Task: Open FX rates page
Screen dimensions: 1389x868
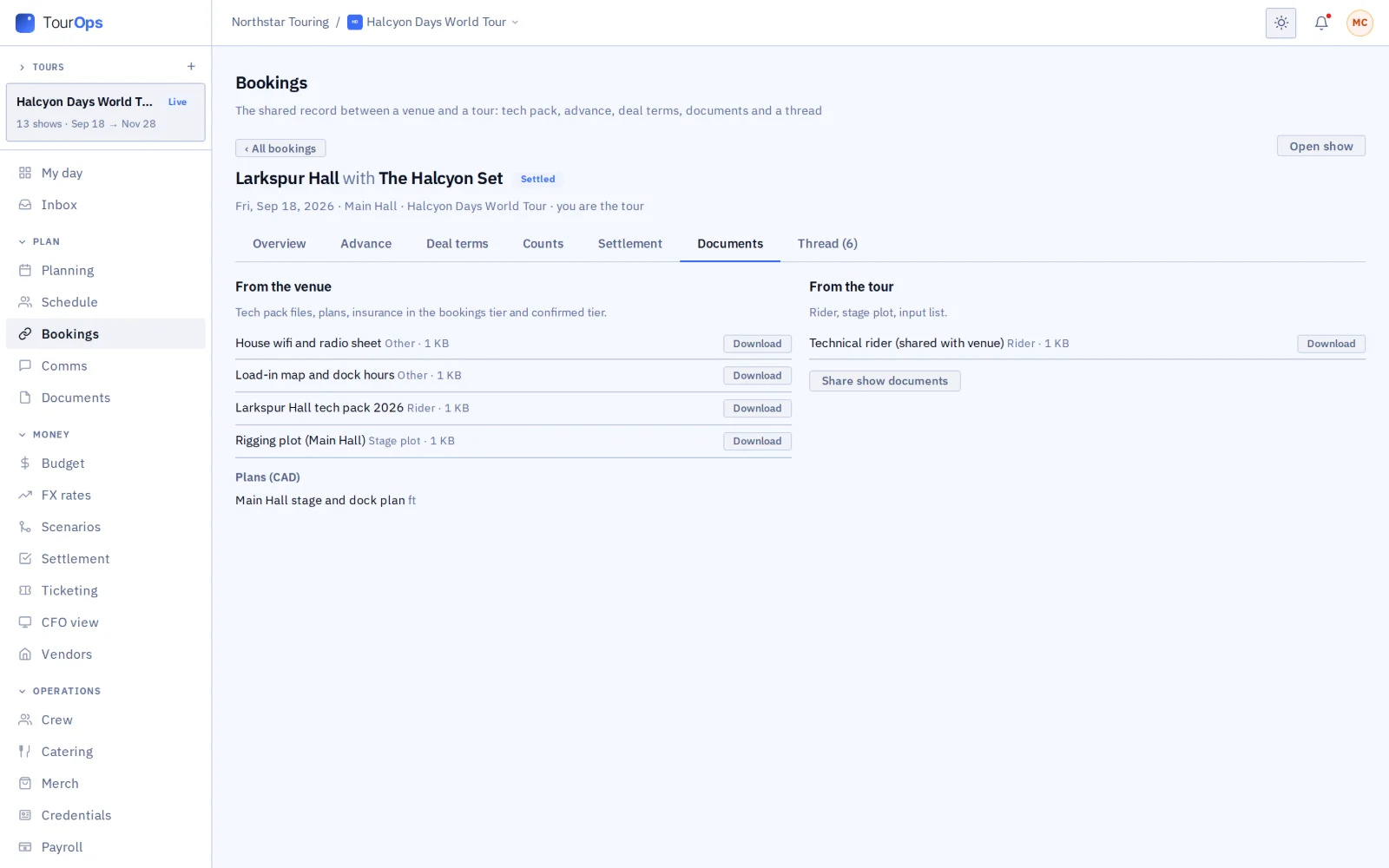Action: (x=105, y=495)
